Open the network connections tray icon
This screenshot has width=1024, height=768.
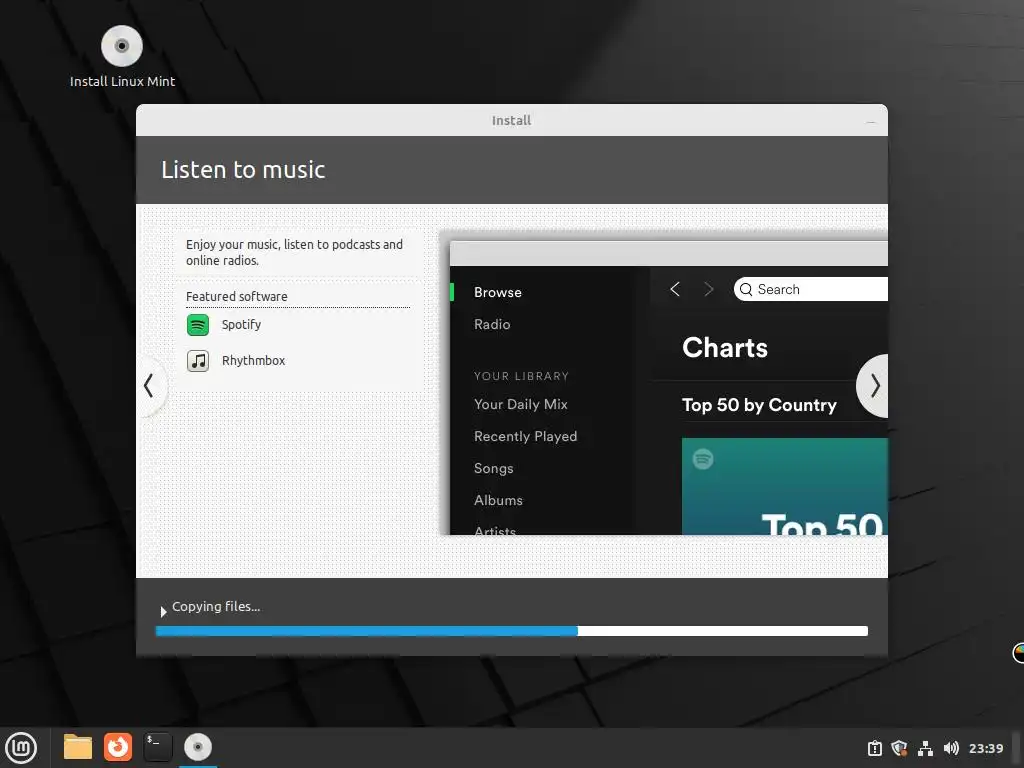(x=925, y=748)
